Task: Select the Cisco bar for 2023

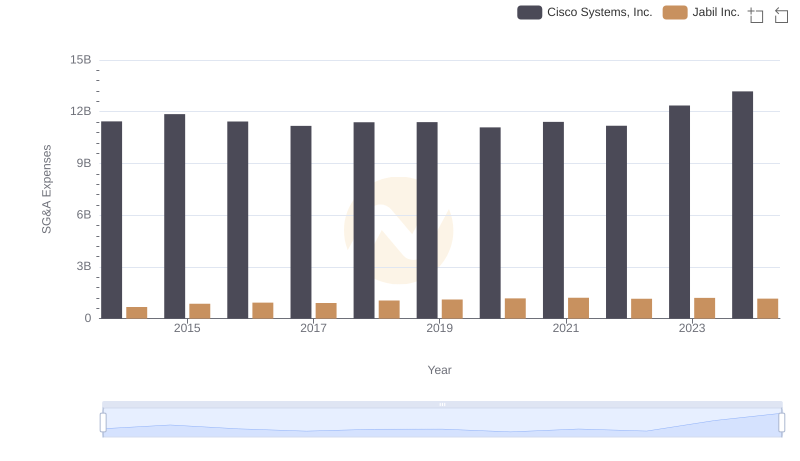Action: (x=679, y=212)
